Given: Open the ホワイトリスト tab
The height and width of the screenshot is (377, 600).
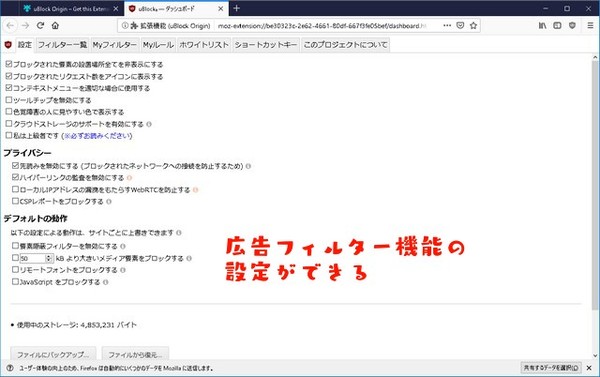Looking at the screenshot, I should tap(204, 45).
